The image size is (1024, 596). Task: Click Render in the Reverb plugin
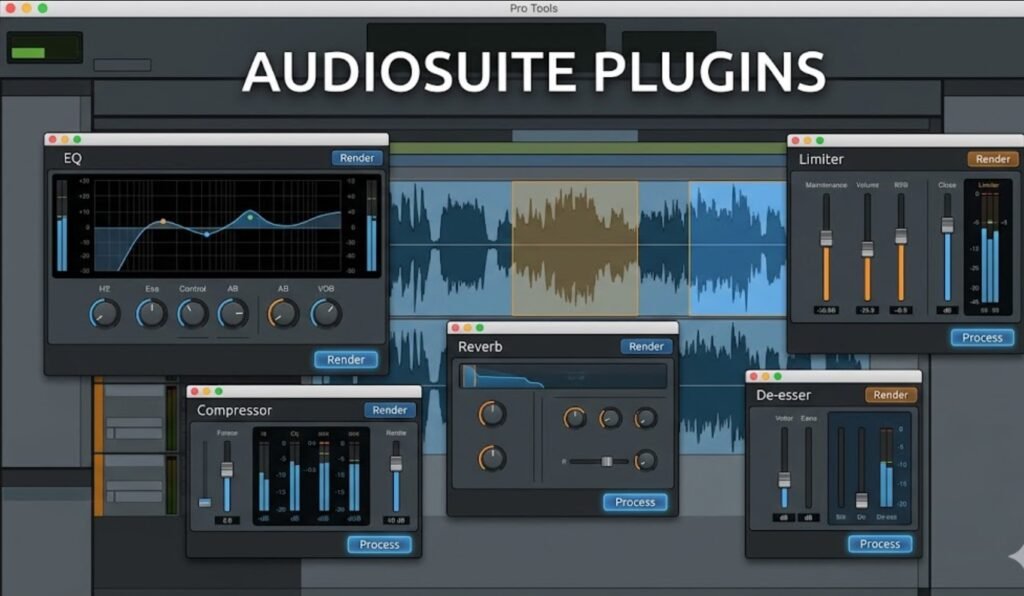pos(646,347)
